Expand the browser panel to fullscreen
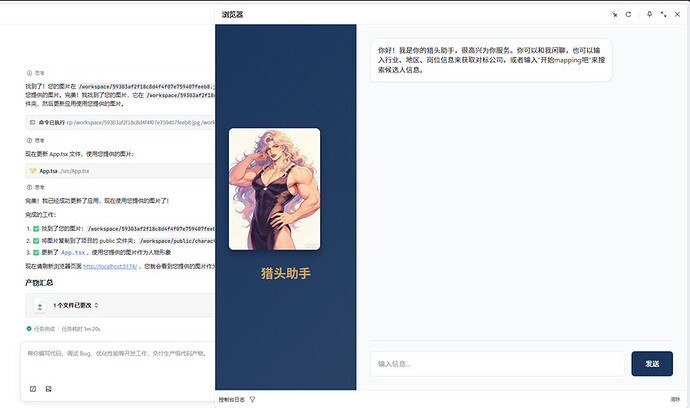690x408 pixels. tap(664, 15)
